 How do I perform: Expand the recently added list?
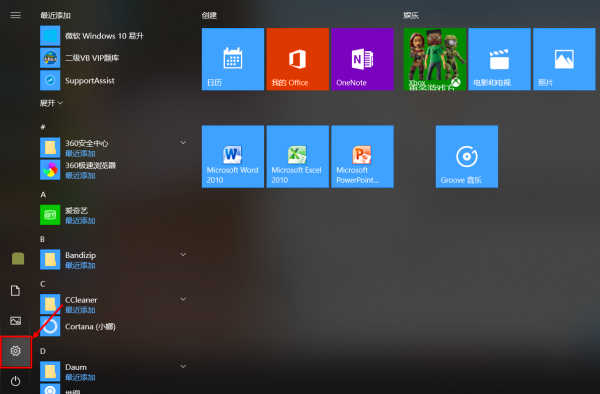(52, 103)
